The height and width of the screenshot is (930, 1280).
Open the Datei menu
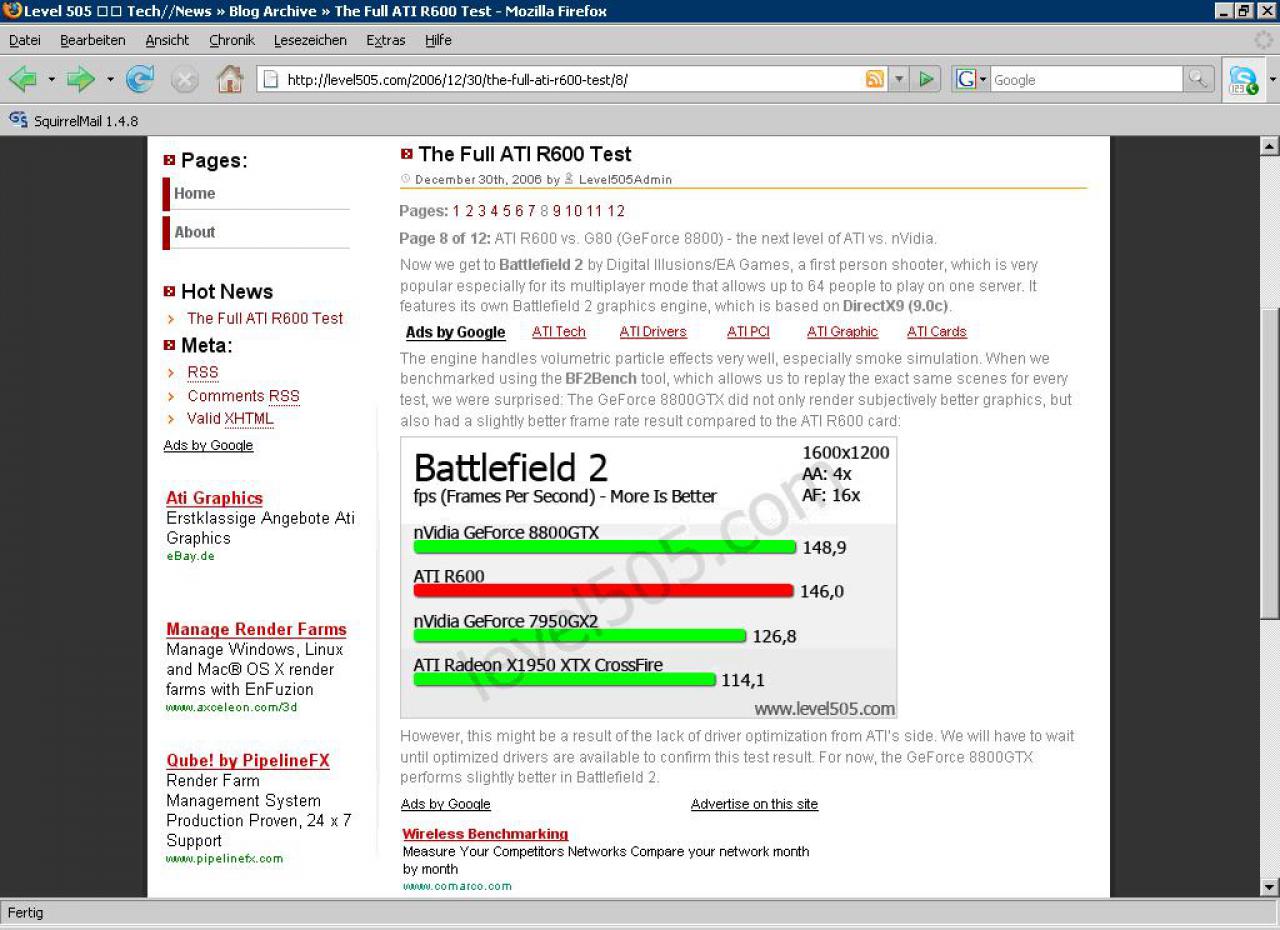[x=24, y=40]
